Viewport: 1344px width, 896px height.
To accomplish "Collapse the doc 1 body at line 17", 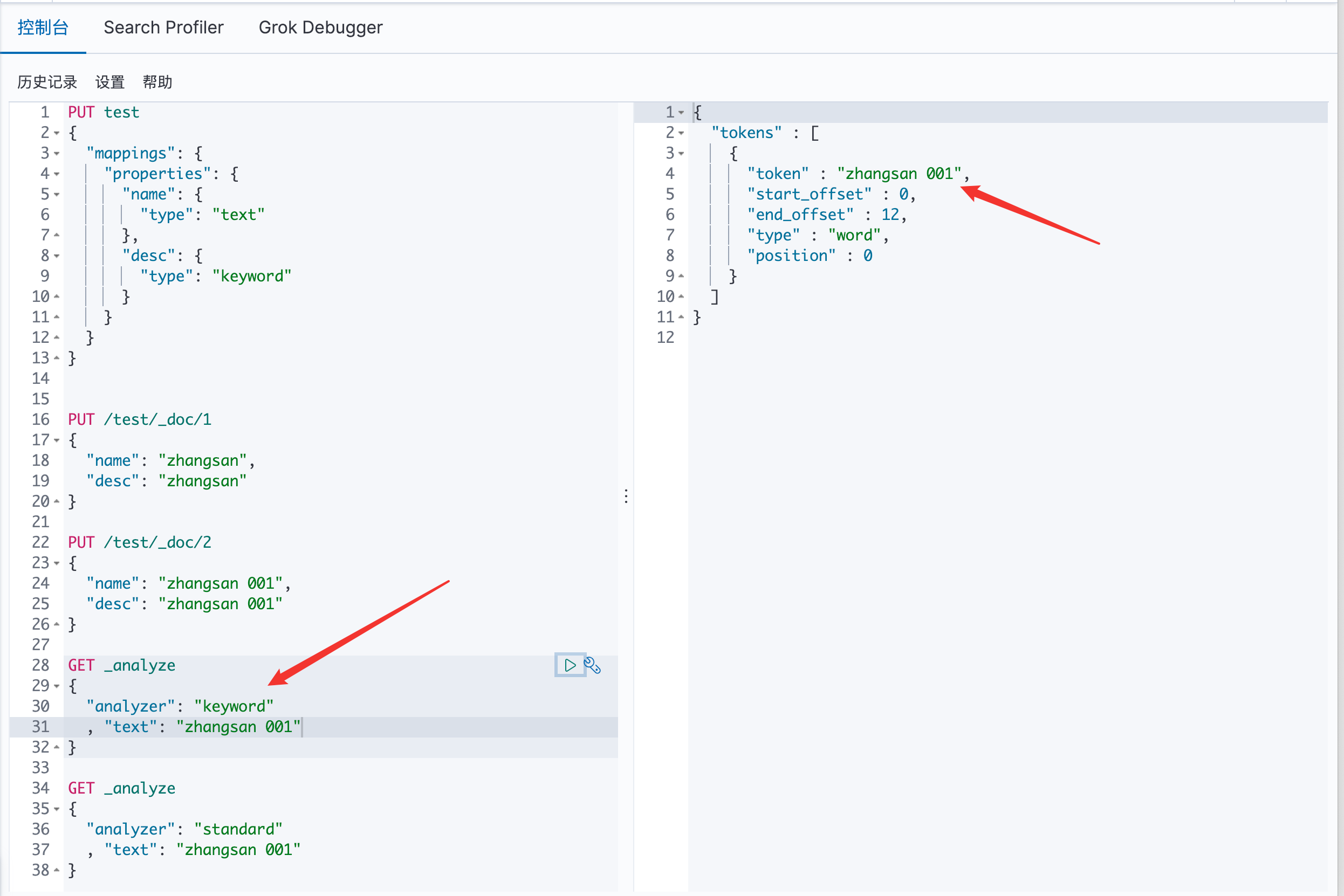I will (x=57, y=440).
